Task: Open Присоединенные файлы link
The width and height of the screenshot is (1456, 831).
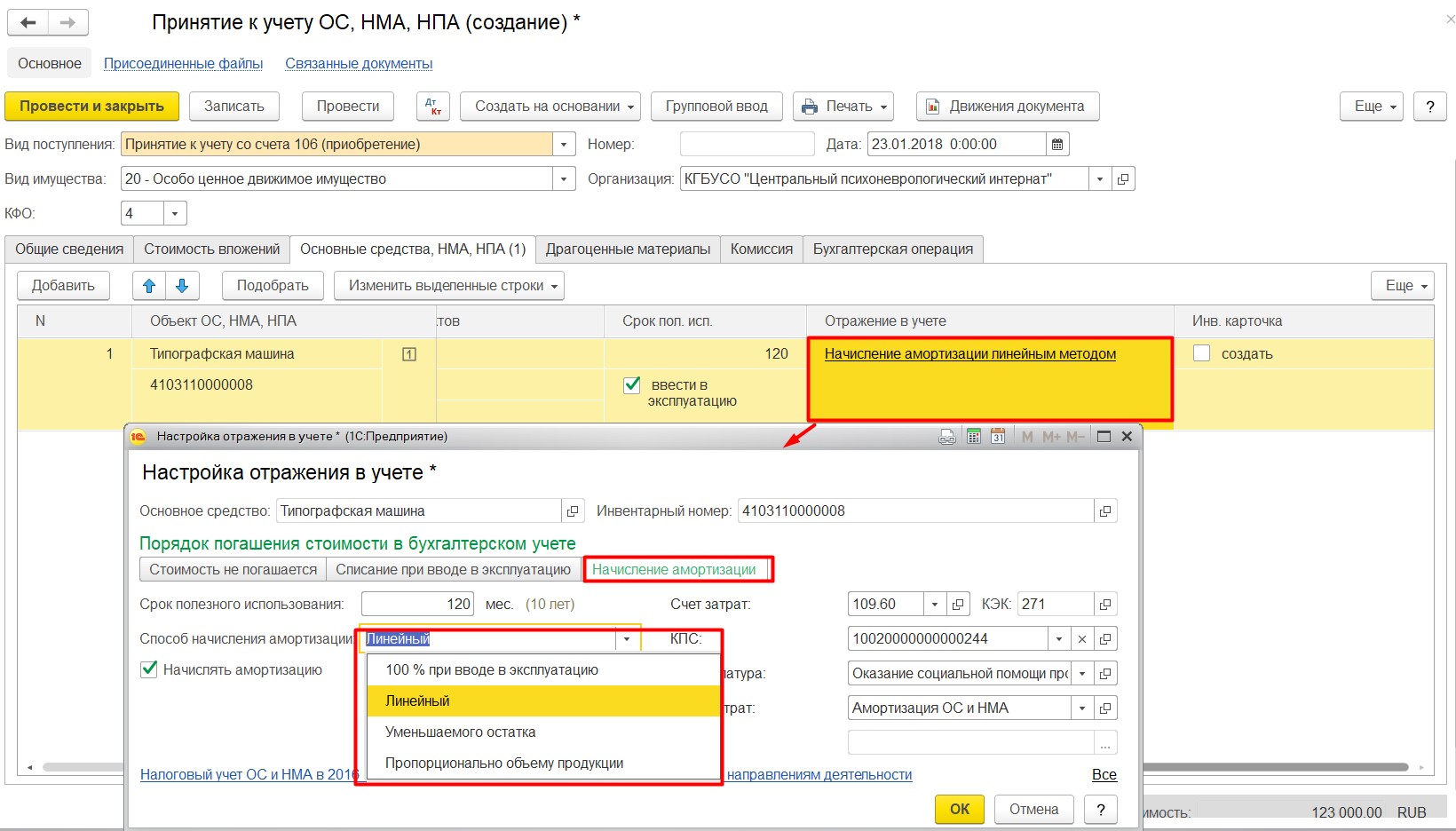Action: 183,64
